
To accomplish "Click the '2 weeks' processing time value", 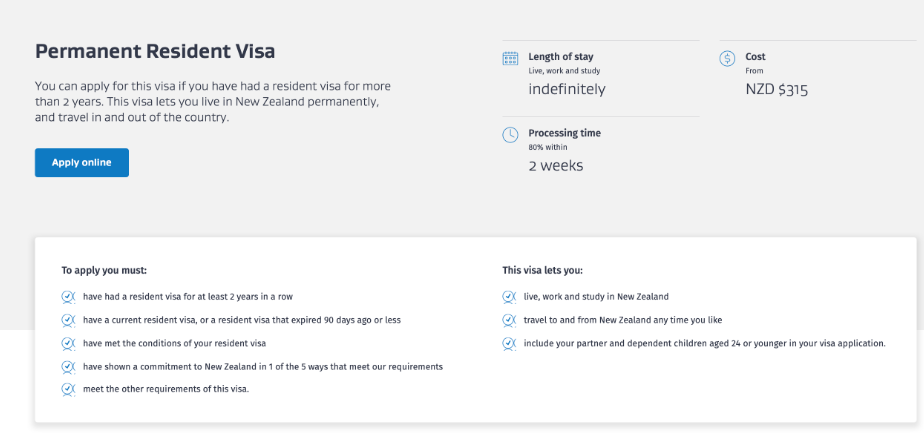I will [555, 165].
